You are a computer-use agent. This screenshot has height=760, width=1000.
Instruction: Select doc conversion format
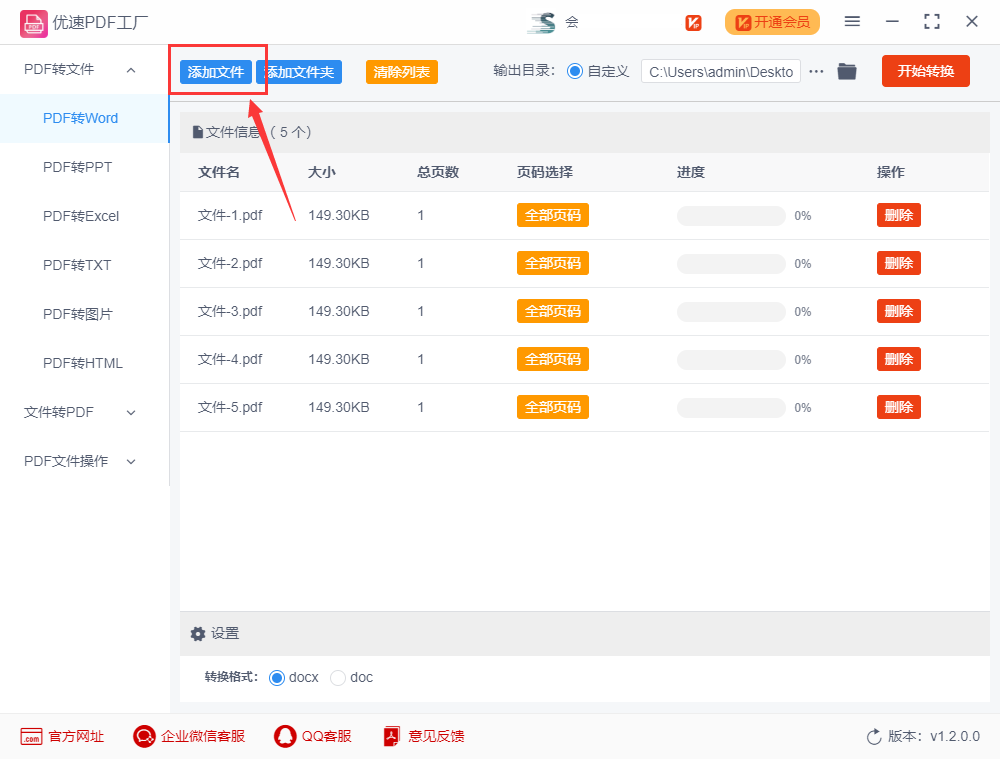(x=337, y=678)
